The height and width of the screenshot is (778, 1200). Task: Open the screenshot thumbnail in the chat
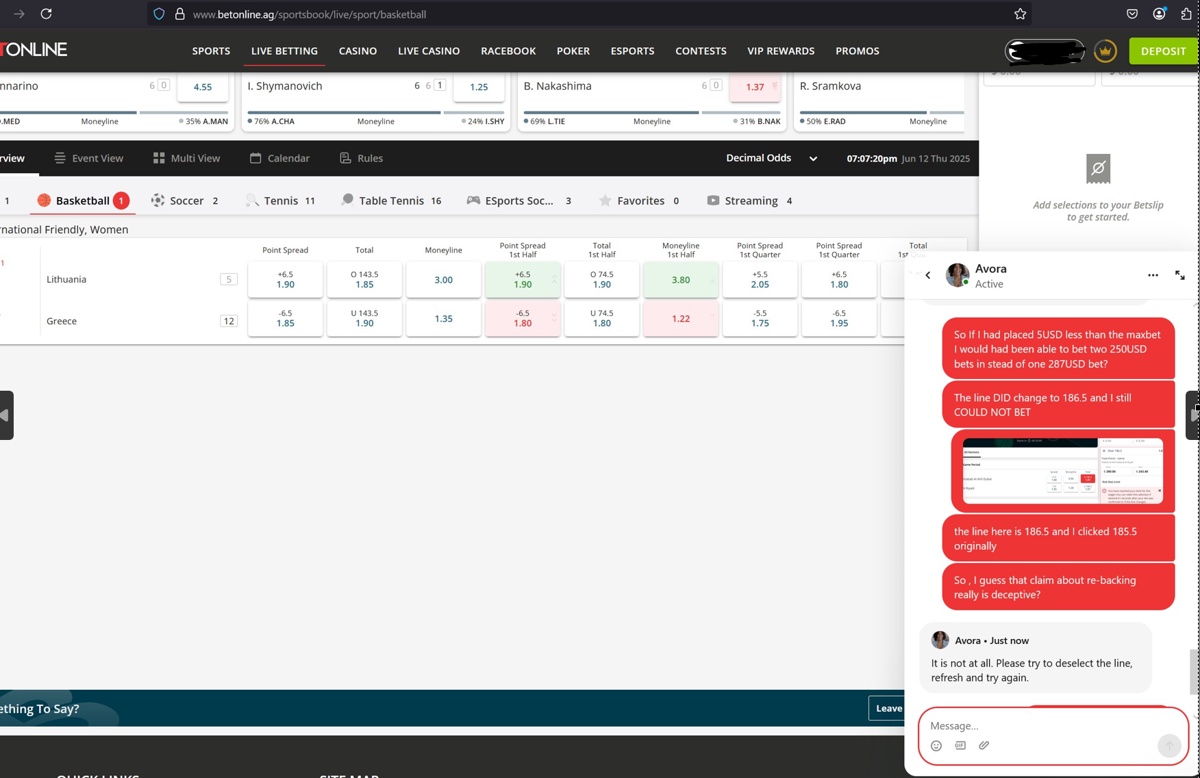(x=1062, y=470)
